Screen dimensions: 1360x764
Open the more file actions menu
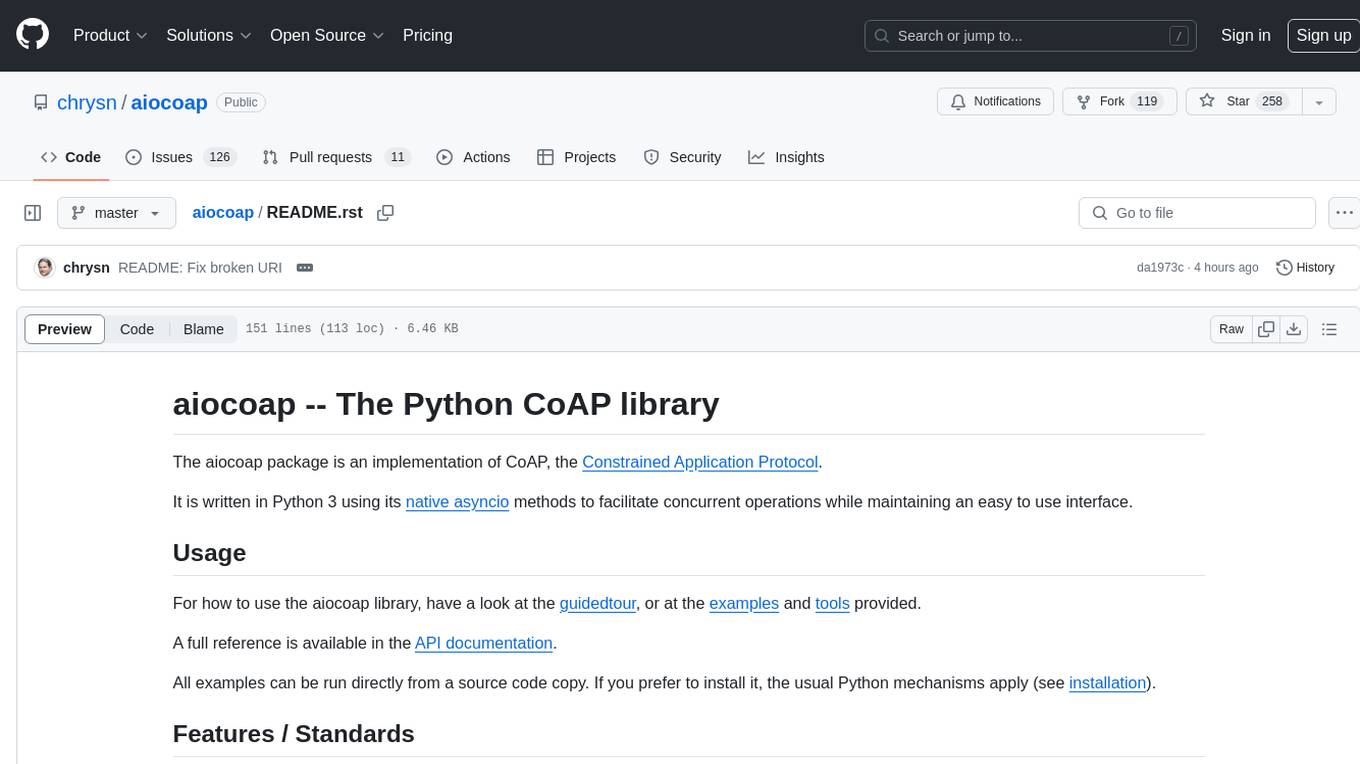click(x=1344, y=213)
